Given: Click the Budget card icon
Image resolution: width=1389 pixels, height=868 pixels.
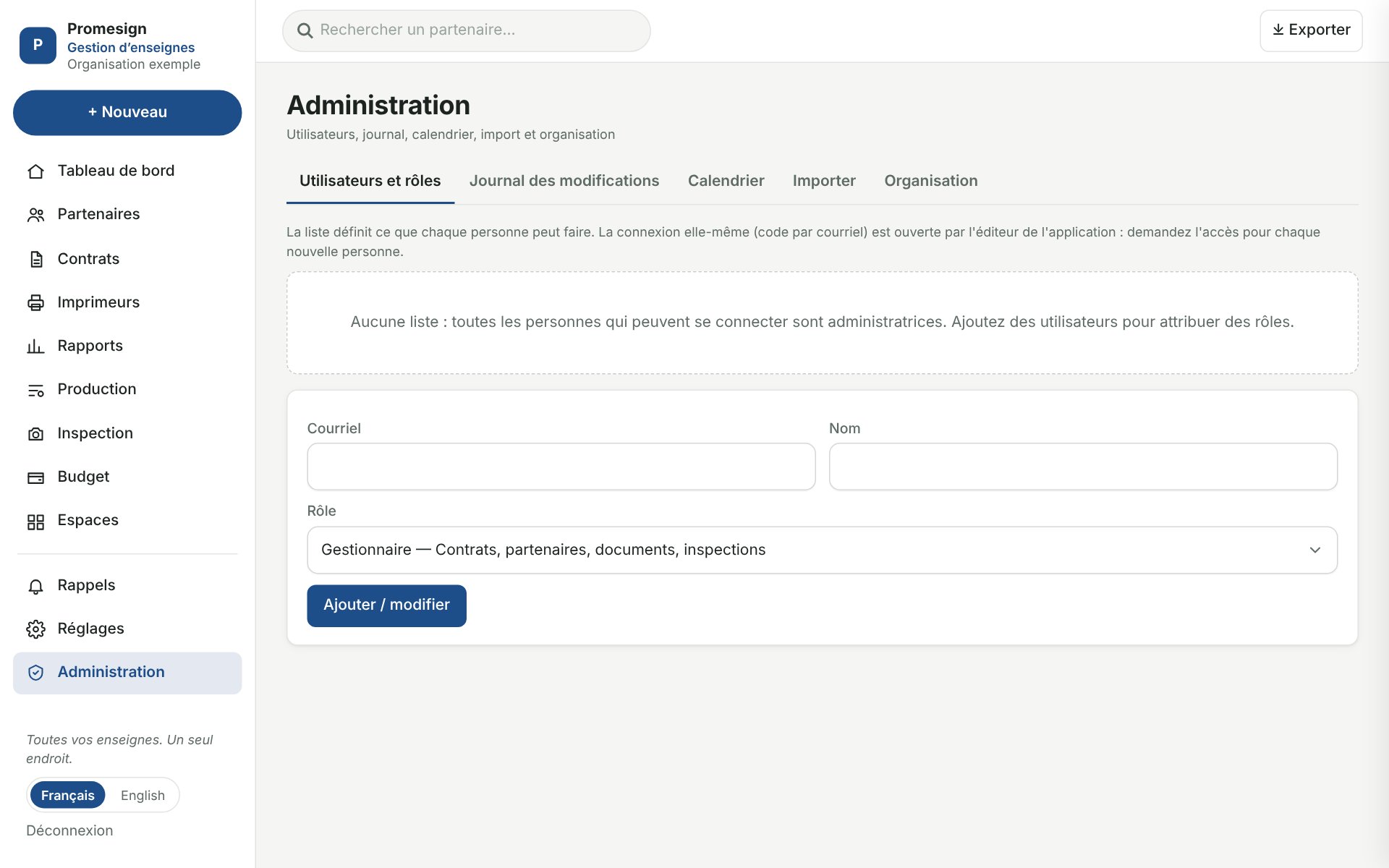Looking at the screenshot, I should pyautogui.click(x=35, y=477).
